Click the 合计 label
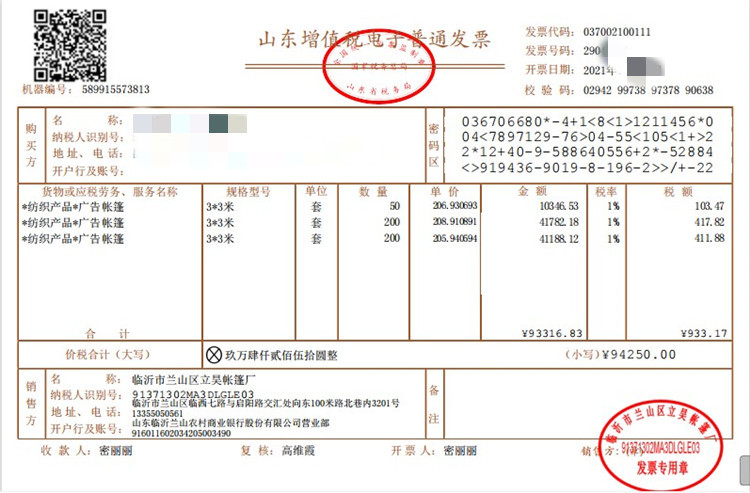The height and width of the screenshot is (493, 750). click(108, 333)
